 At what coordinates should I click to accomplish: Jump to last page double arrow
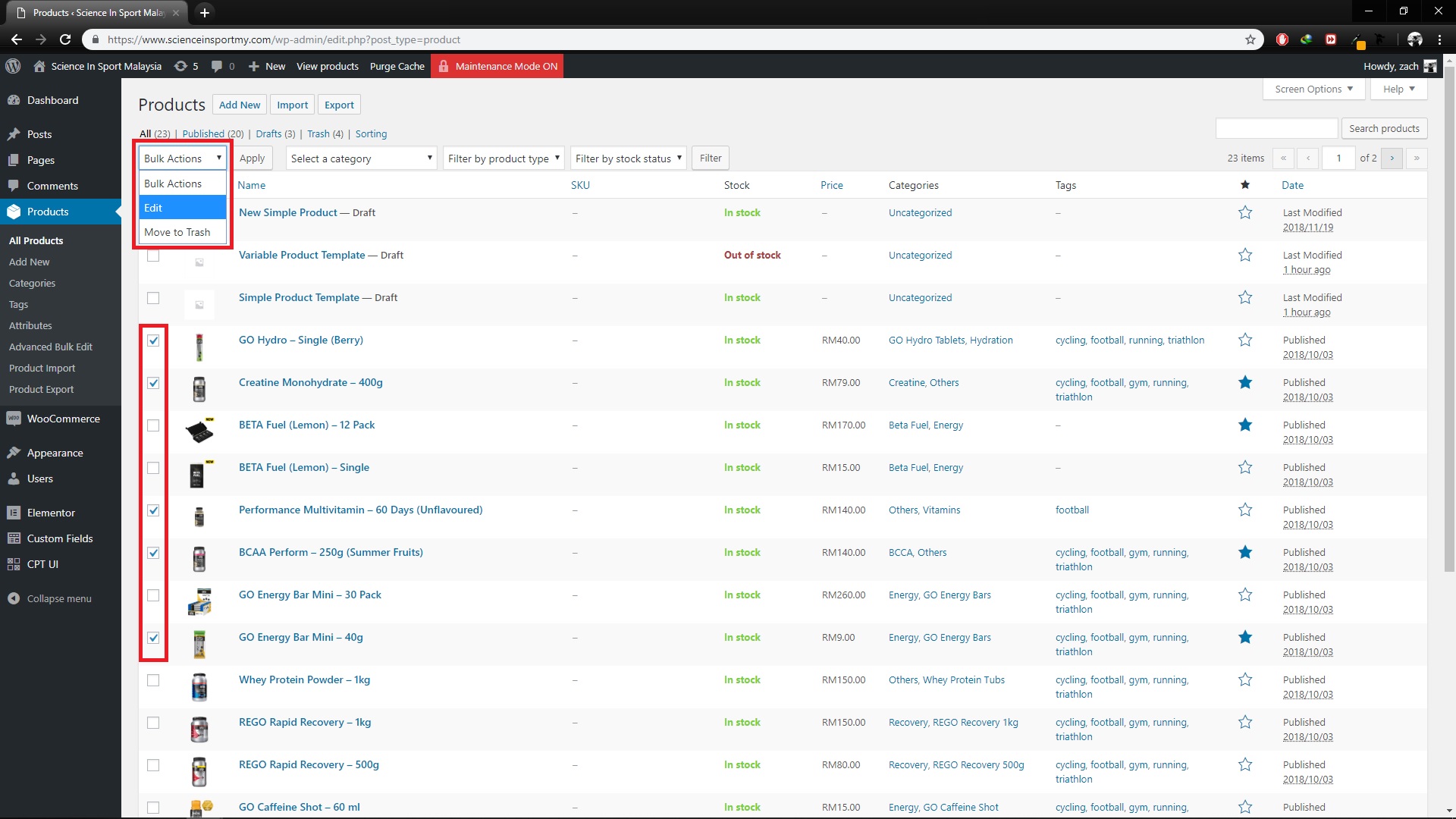point(1416,158)
